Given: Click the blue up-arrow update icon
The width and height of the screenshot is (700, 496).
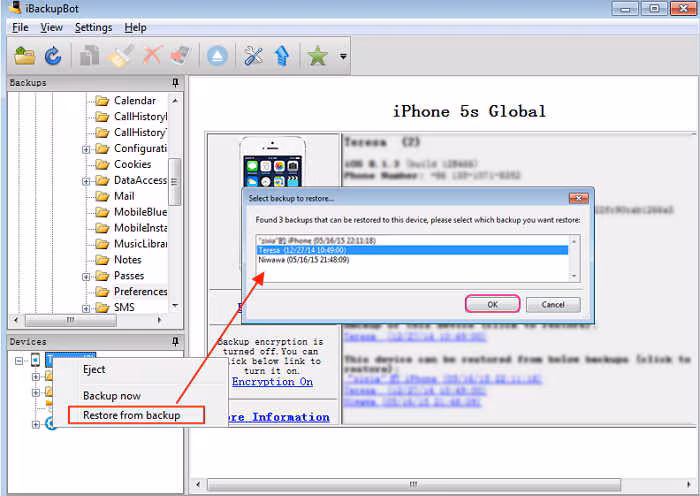Looking at the screenshot, I should 282,56.
